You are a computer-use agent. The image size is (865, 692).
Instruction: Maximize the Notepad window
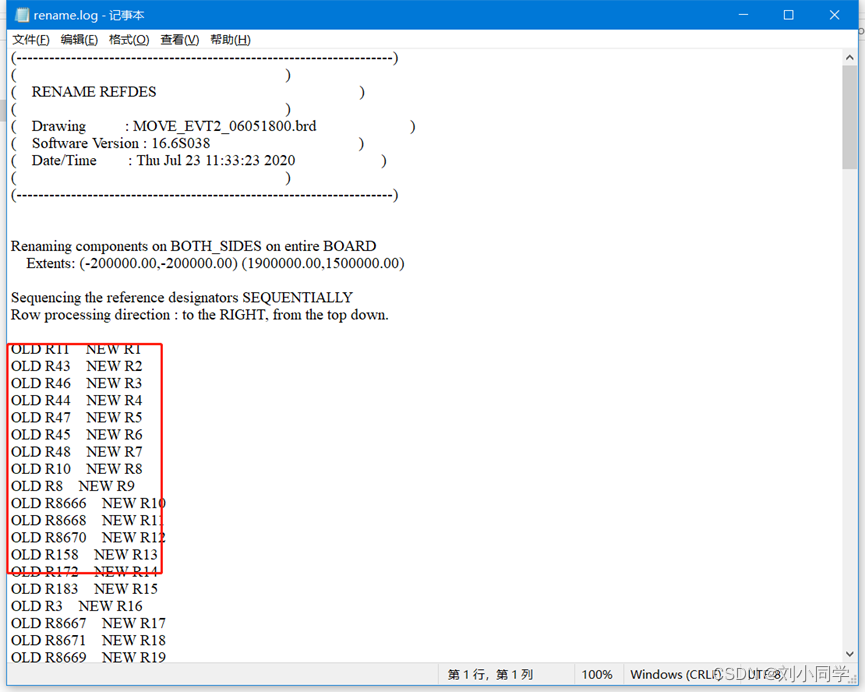pyautogui.click(x=788, y=15)
